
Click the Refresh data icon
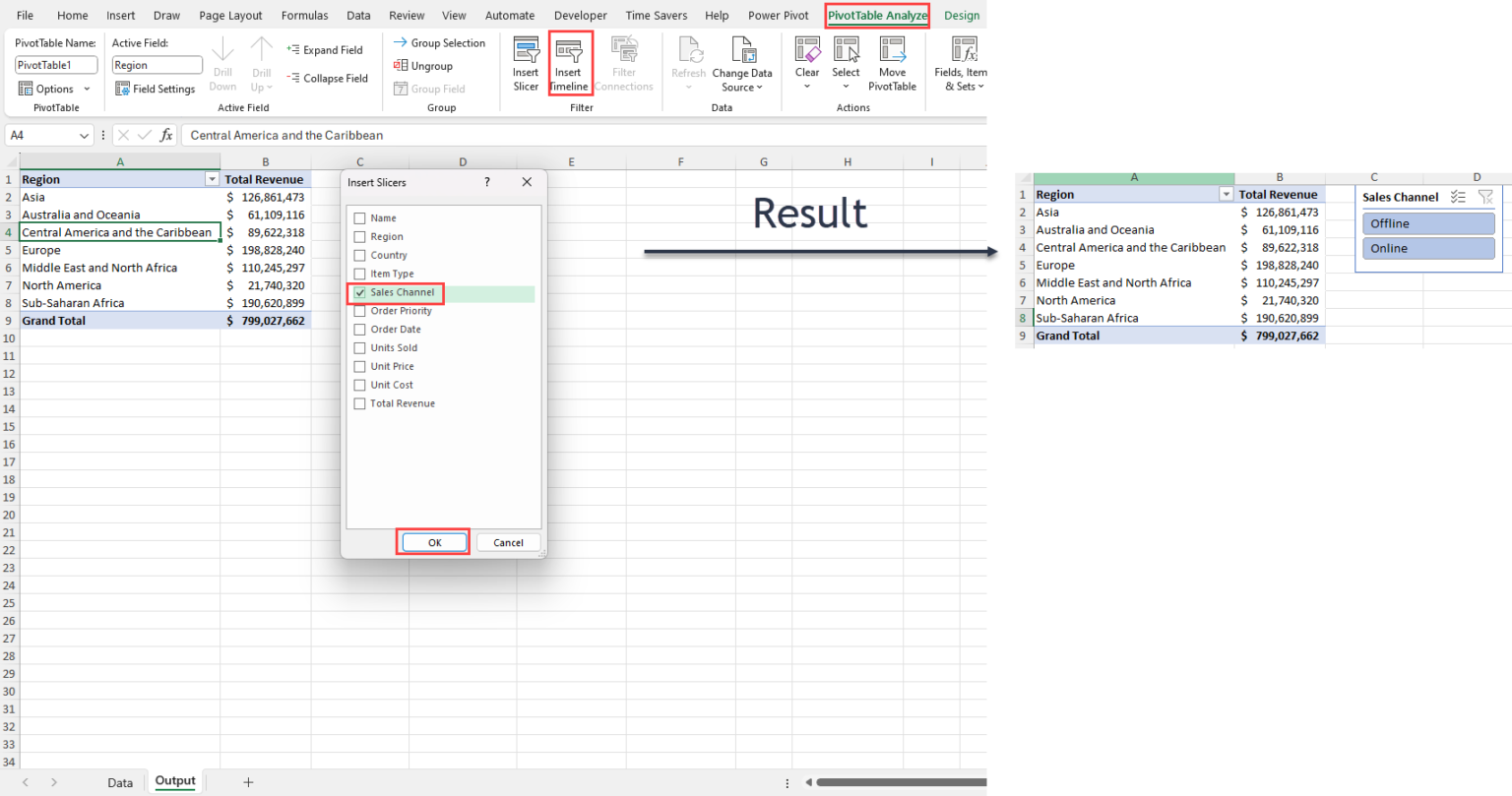click(689, 50)
